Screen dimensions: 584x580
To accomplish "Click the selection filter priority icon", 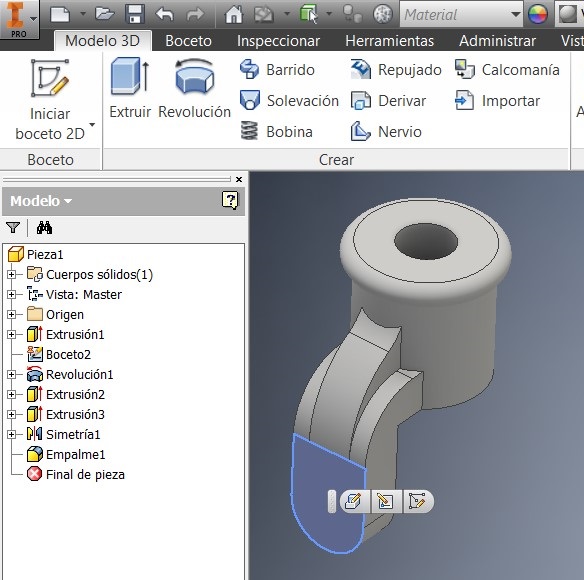I will pos(309,14).
